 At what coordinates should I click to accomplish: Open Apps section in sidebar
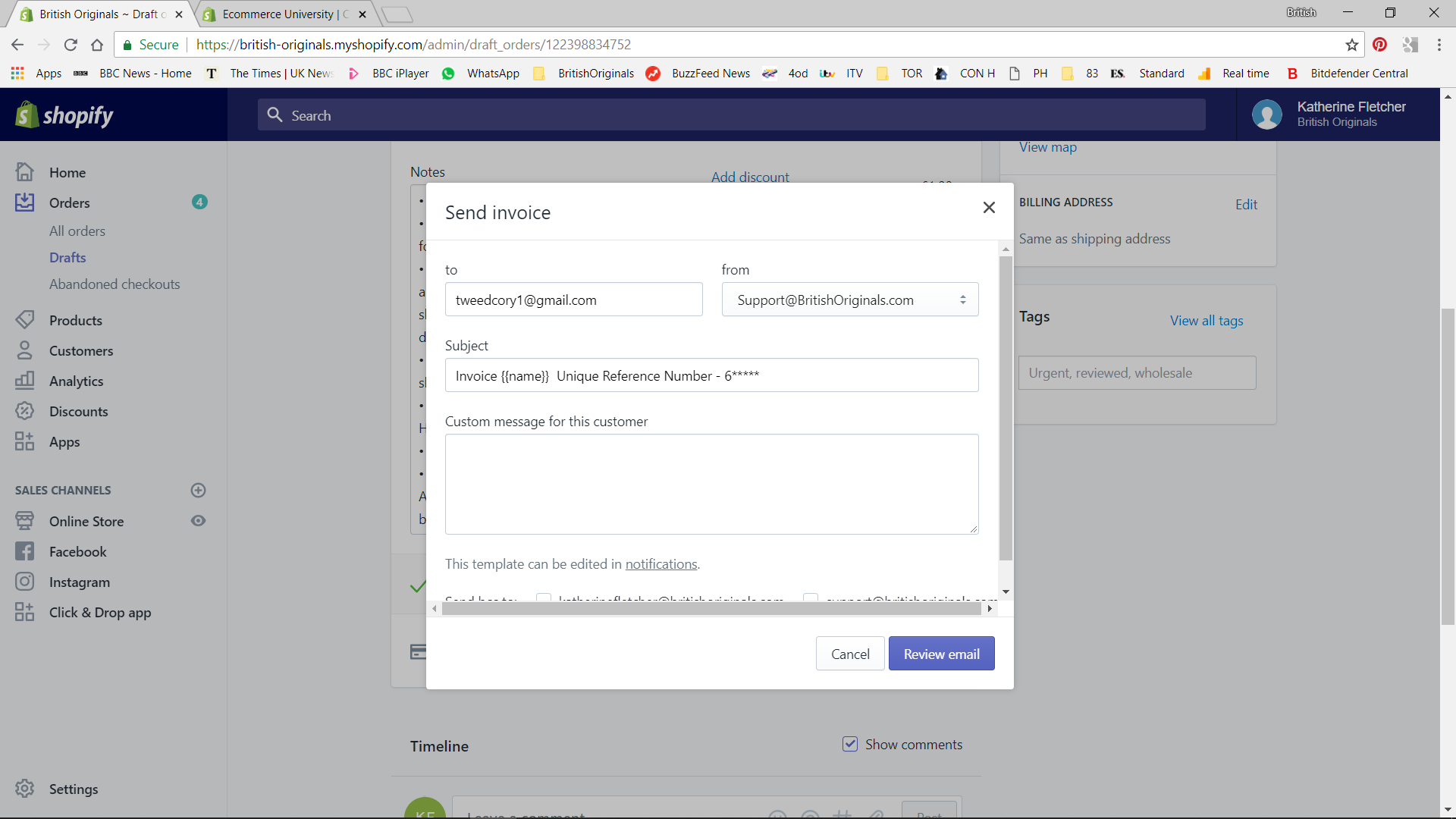63,441
